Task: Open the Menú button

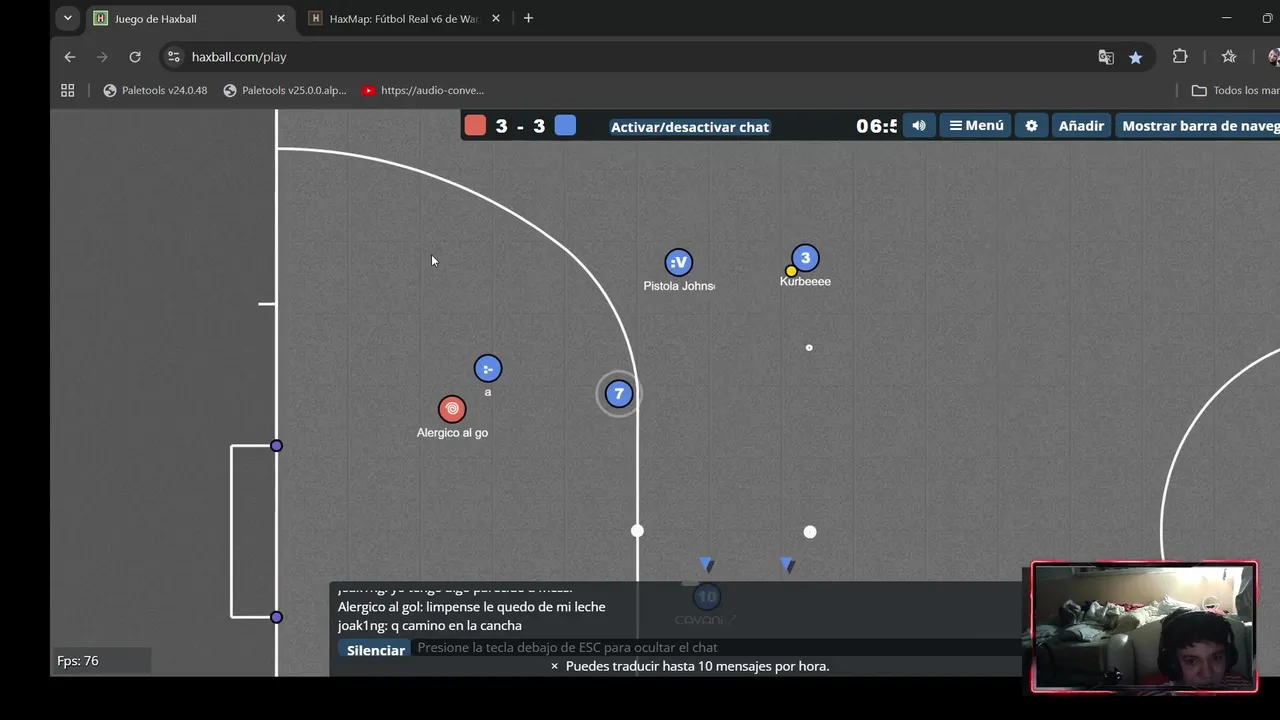Action: click(x=976, y=125)
